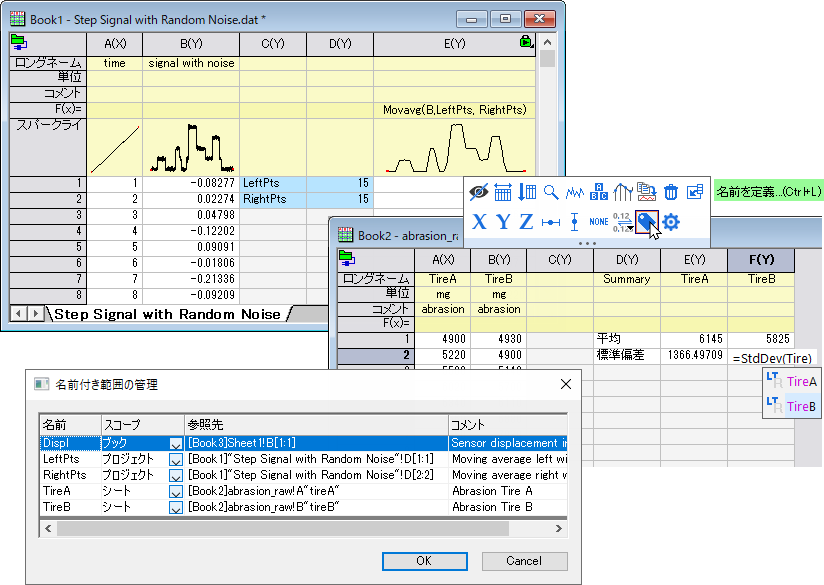Click the Book2 window title grid icon
The image size is (824, 585).
[x=345, y=234]
